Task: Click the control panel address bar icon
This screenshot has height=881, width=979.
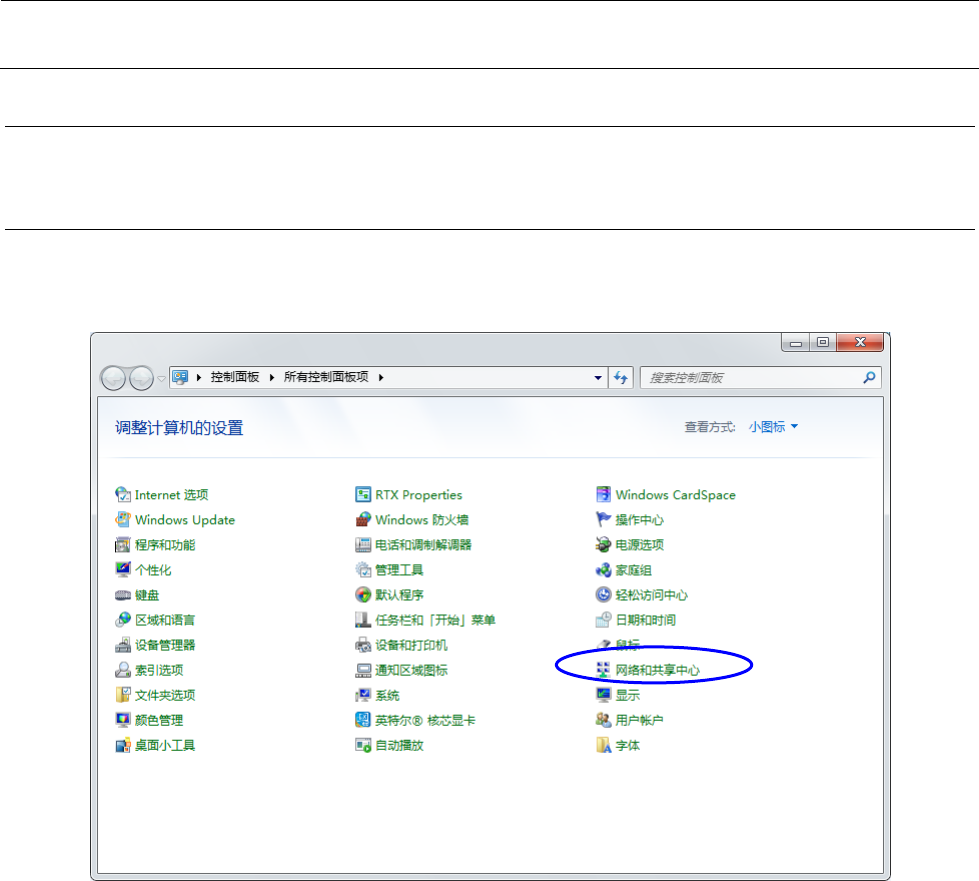Action: (180, 377)
